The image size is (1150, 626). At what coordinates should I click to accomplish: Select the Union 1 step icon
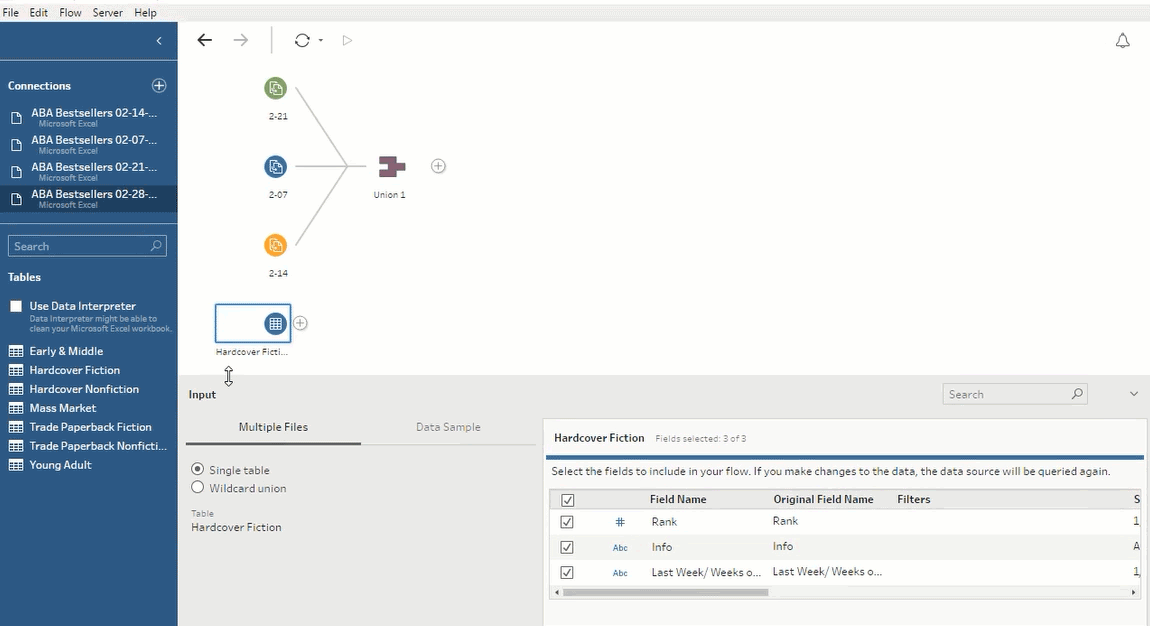[x=390, y=166]
